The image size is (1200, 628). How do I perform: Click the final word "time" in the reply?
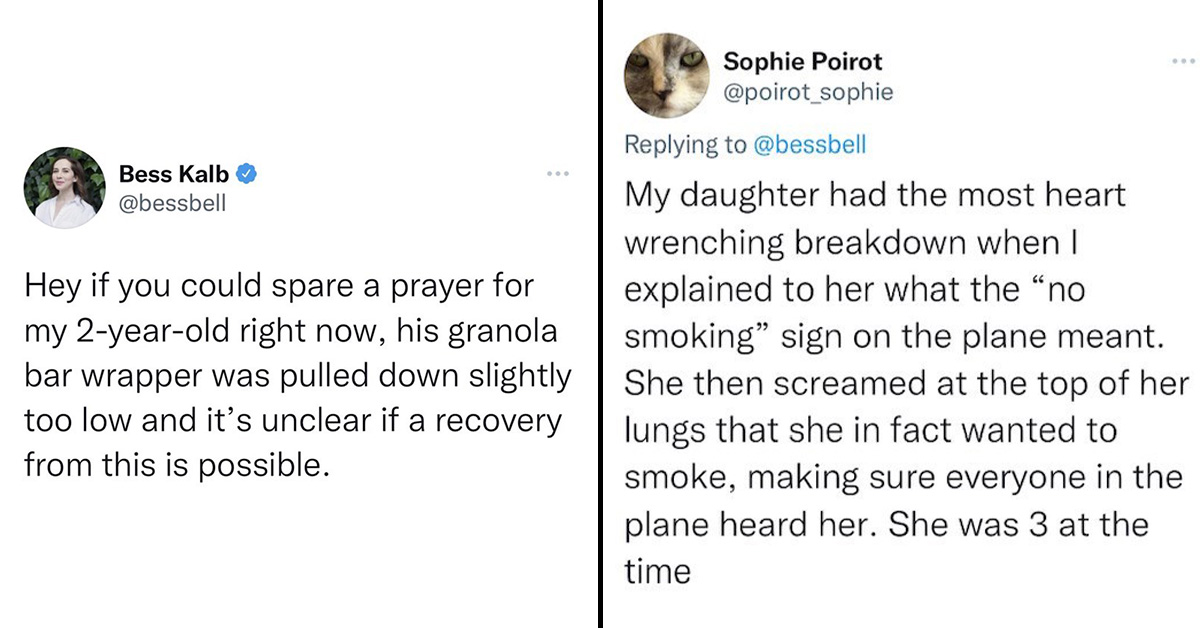click(x=657, y=572)
